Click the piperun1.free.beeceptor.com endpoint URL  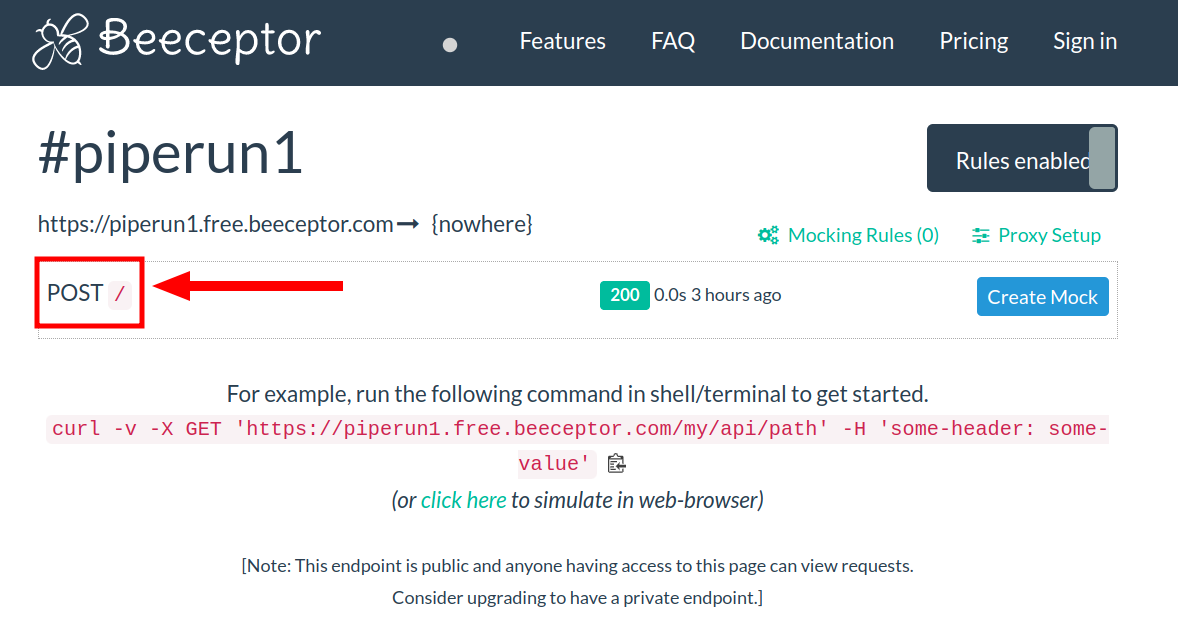click(x=215, y=224)
